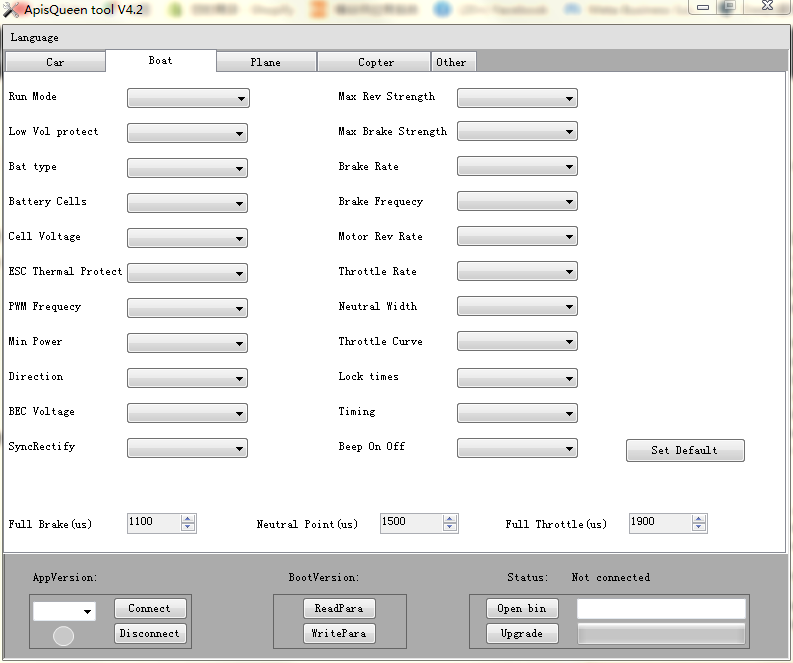793x663 pixels.
Task: Click Open bin to choose firmware
Action: pos(522,608)
